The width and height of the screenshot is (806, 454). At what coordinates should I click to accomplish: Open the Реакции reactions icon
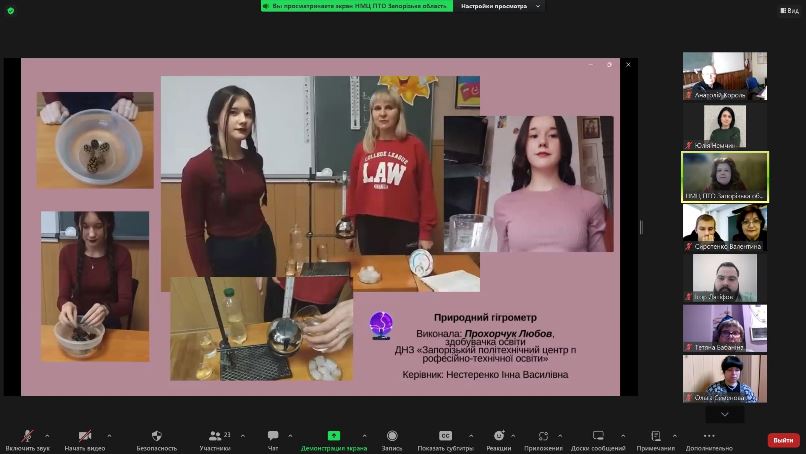pyautogui.click(x=499, y=435)
